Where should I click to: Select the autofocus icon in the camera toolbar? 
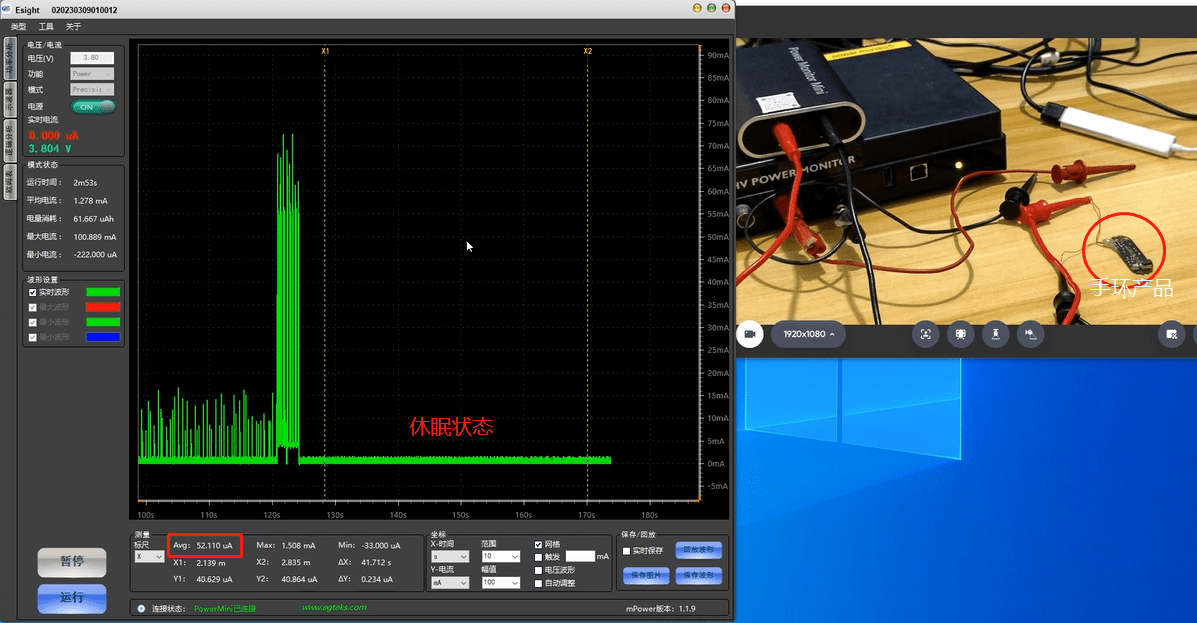(927, 335)
